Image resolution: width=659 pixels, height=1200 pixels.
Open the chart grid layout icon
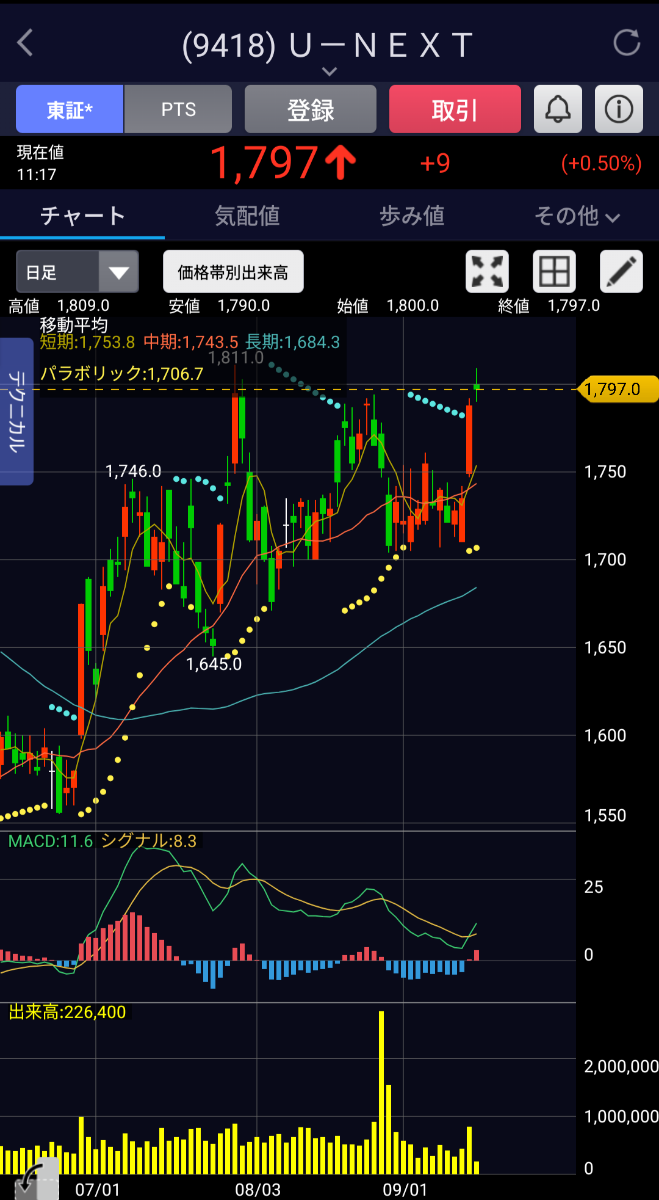[554, 271]
